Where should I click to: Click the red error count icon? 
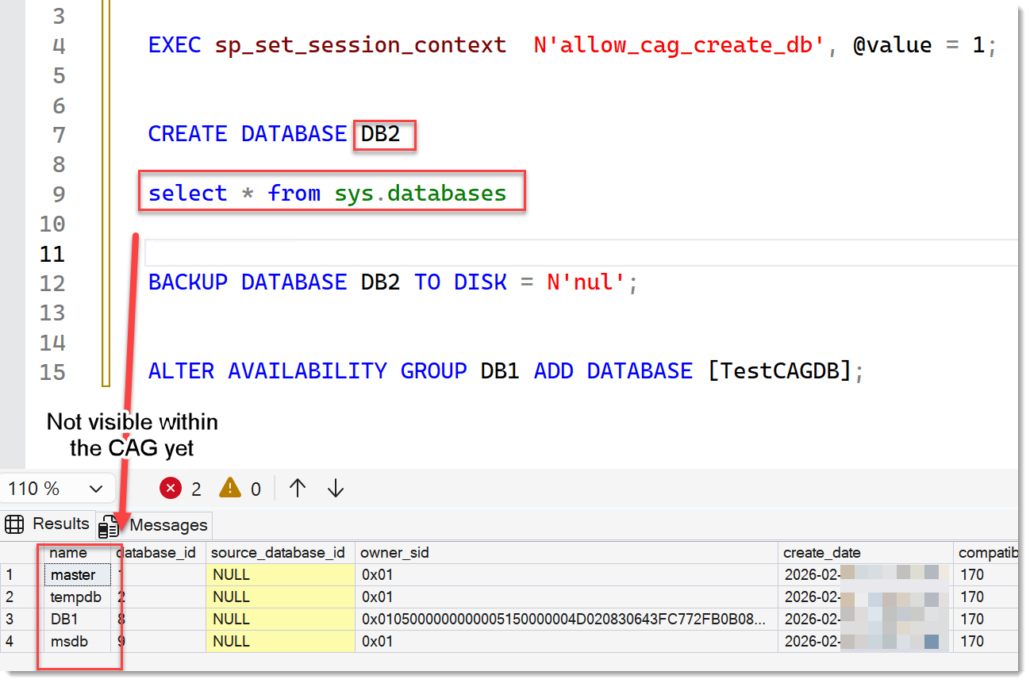pyautogui.click(x=171, y=488)
